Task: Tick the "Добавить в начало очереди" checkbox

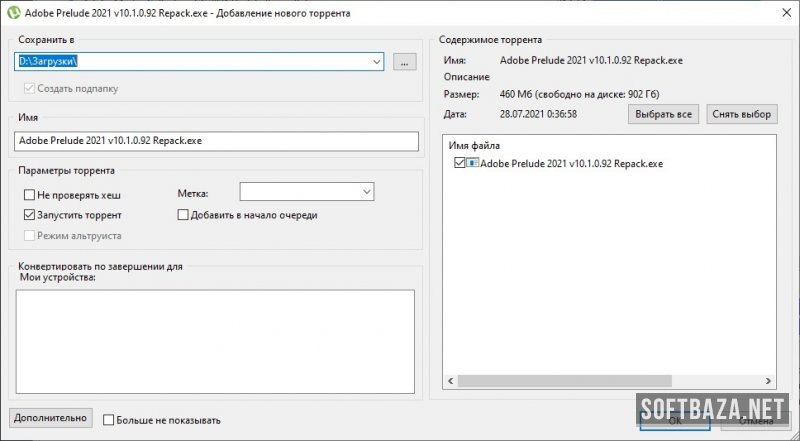Action: coord(183,215)
